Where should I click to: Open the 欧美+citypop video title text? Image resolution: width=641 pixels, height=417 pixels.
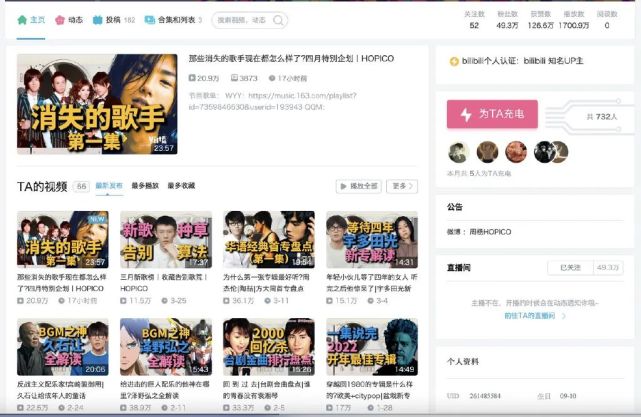coord(370,390)
